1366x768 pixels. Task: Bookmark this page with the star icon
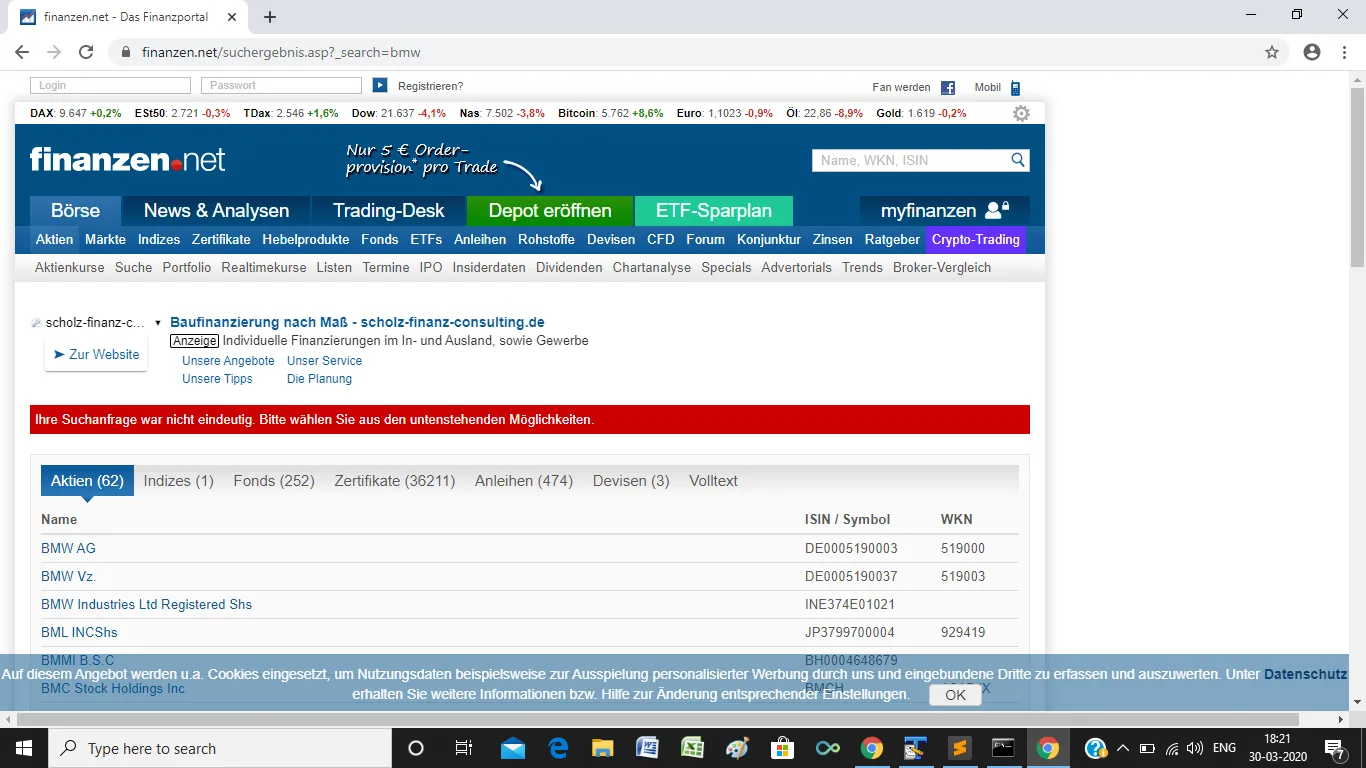(x=1272, y=52)
